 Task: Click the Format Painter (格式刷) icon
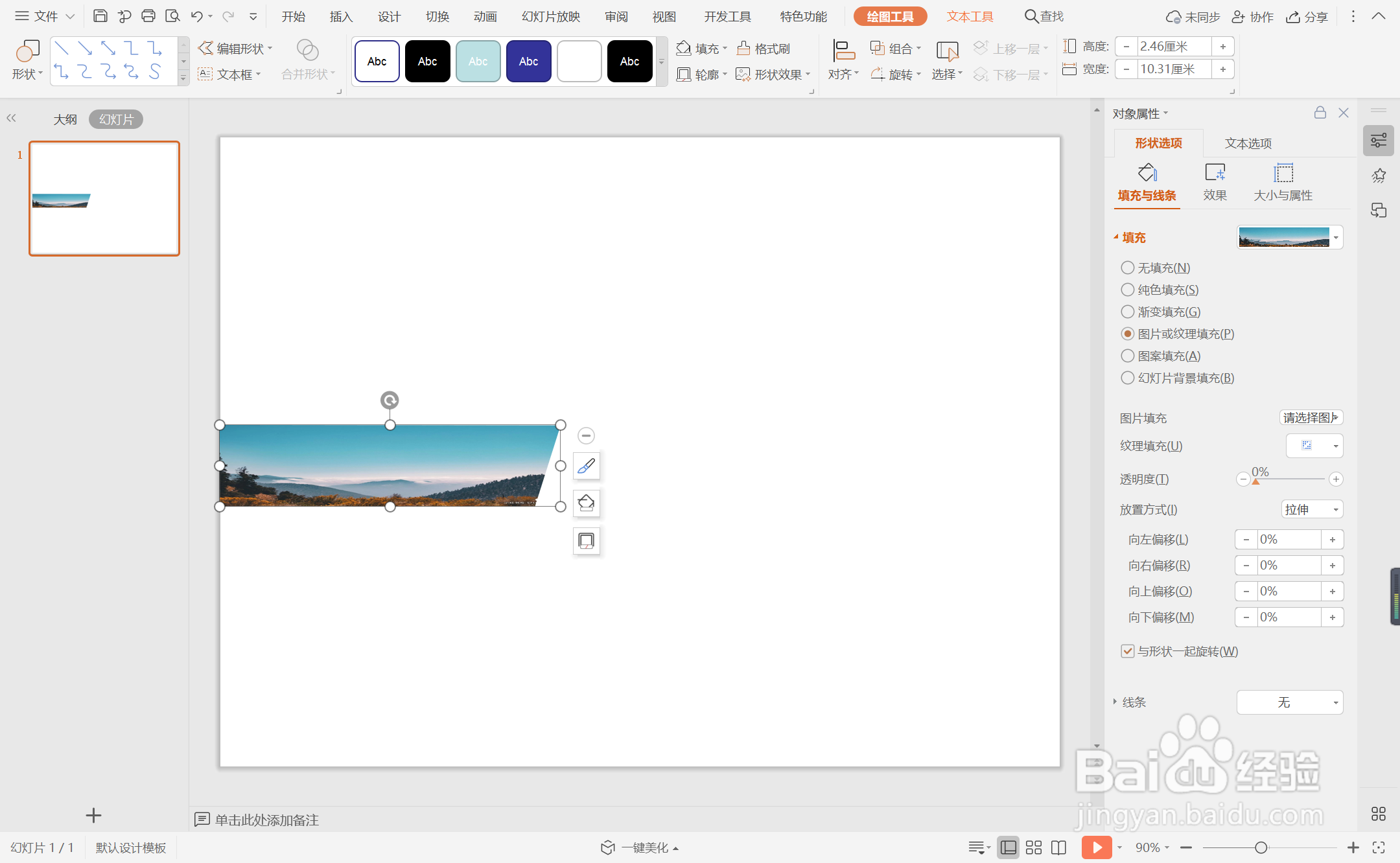click(743, 49)
